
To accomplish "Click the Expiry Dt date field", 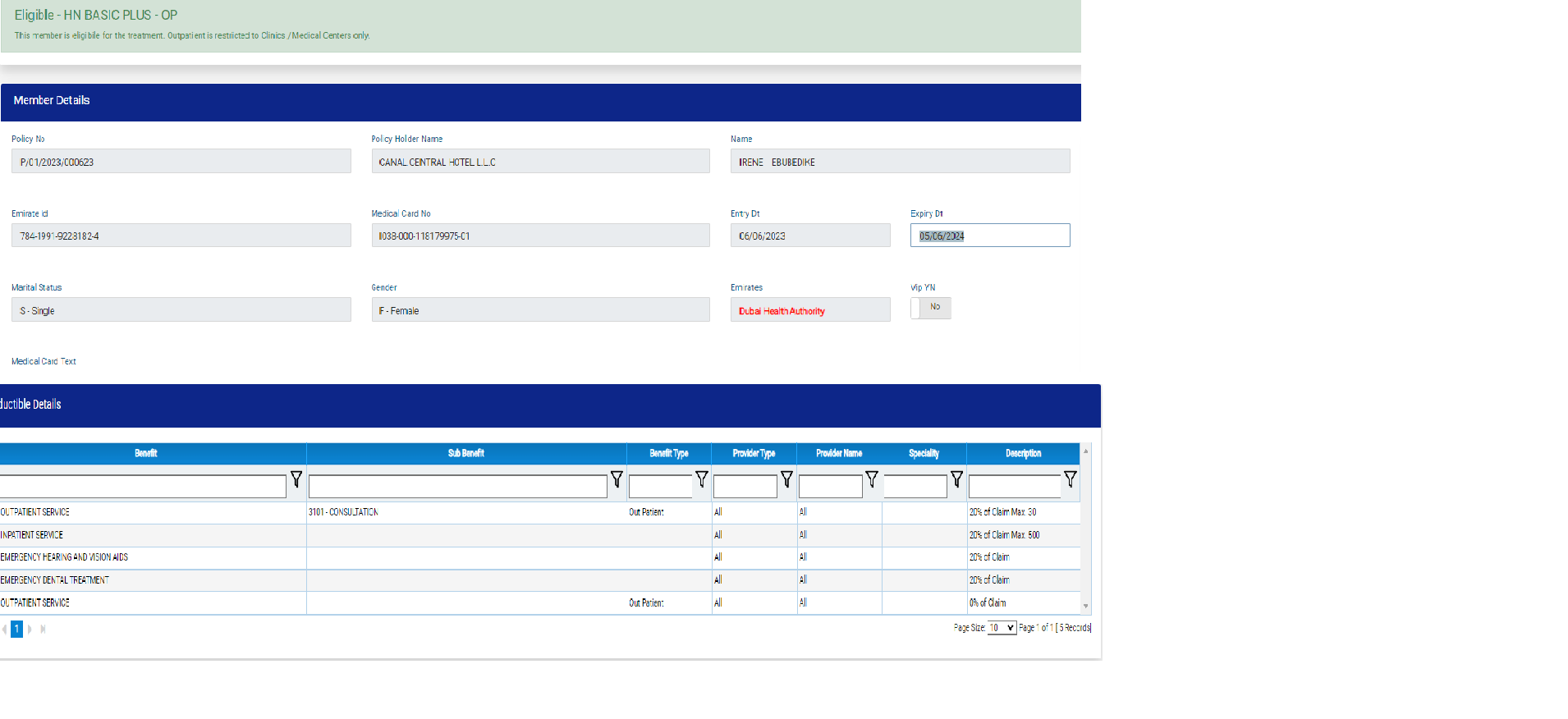I will pos(989,236).
